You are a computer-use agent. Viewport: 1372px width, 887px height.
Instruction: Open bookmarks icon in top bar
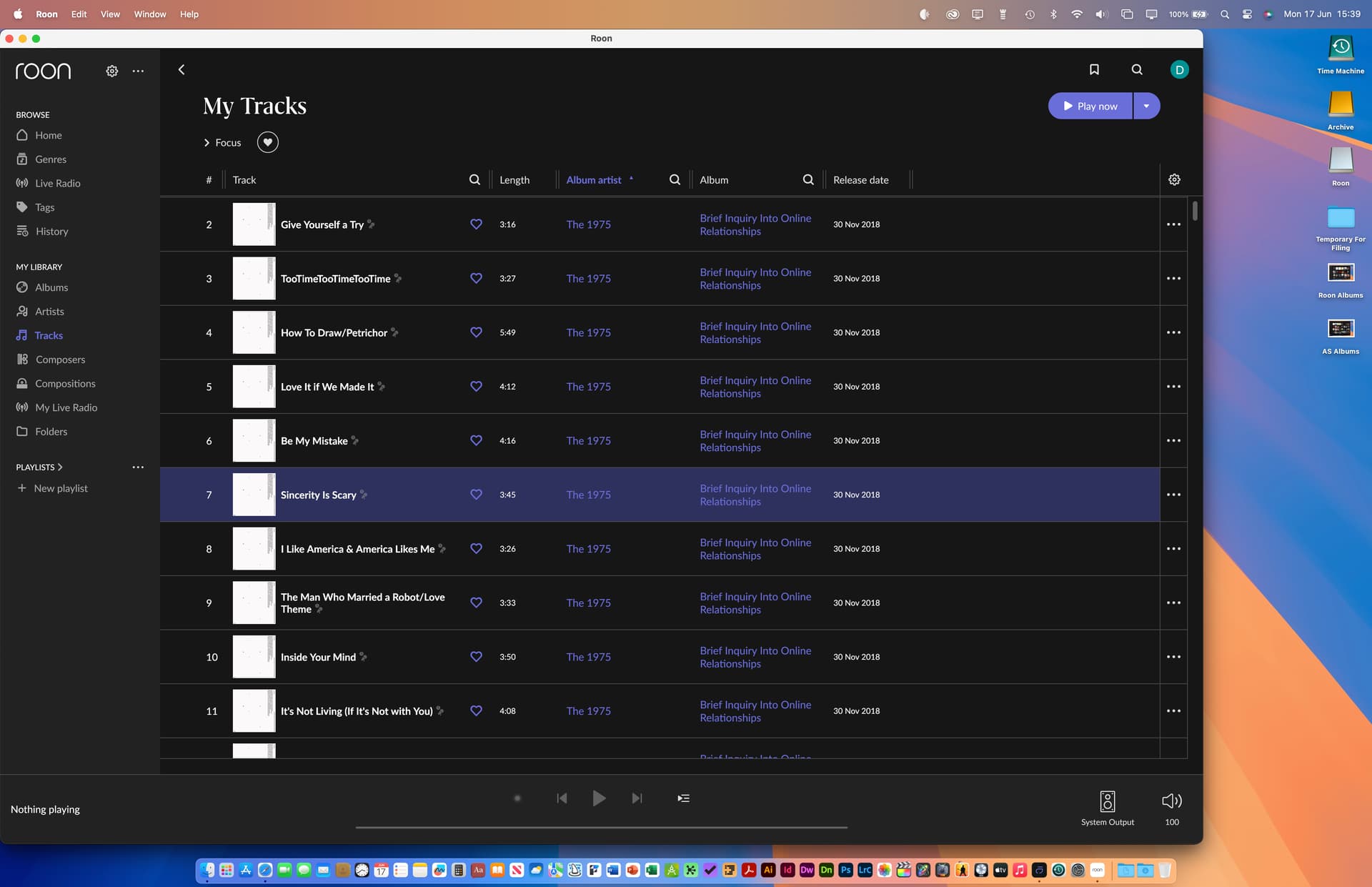click(1094, 69)
